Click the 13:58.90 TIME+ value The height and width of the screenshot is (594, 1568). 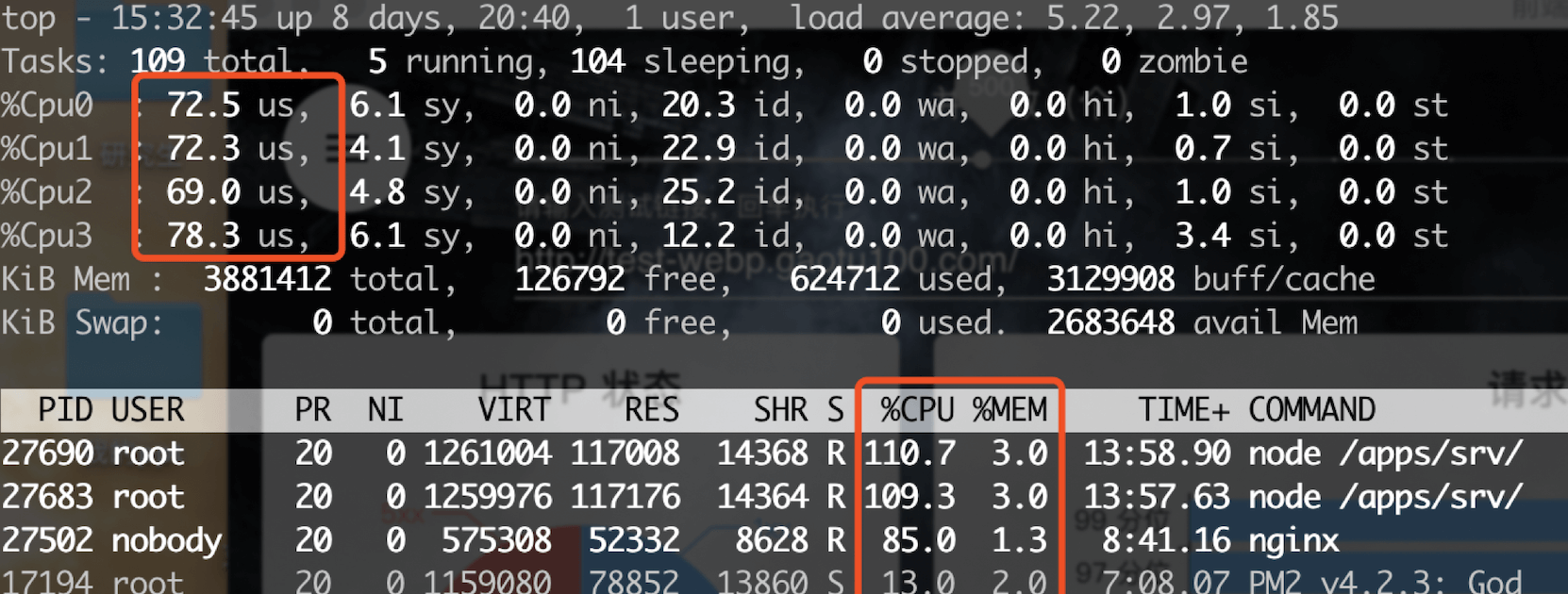[x=1157, y=454]
